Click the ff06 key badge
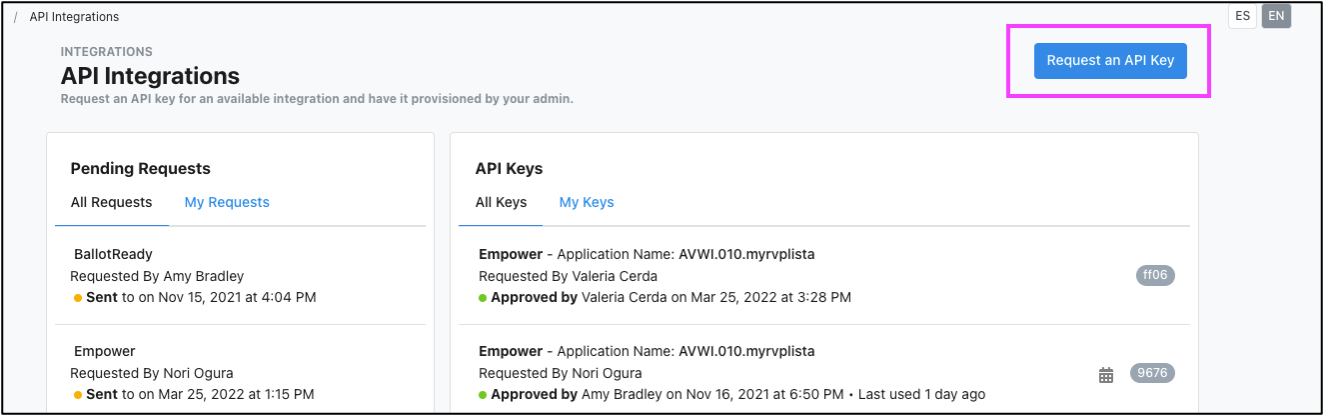Image resolution: width=1324 pixels, height=416 pixels. pos(1155,276)
